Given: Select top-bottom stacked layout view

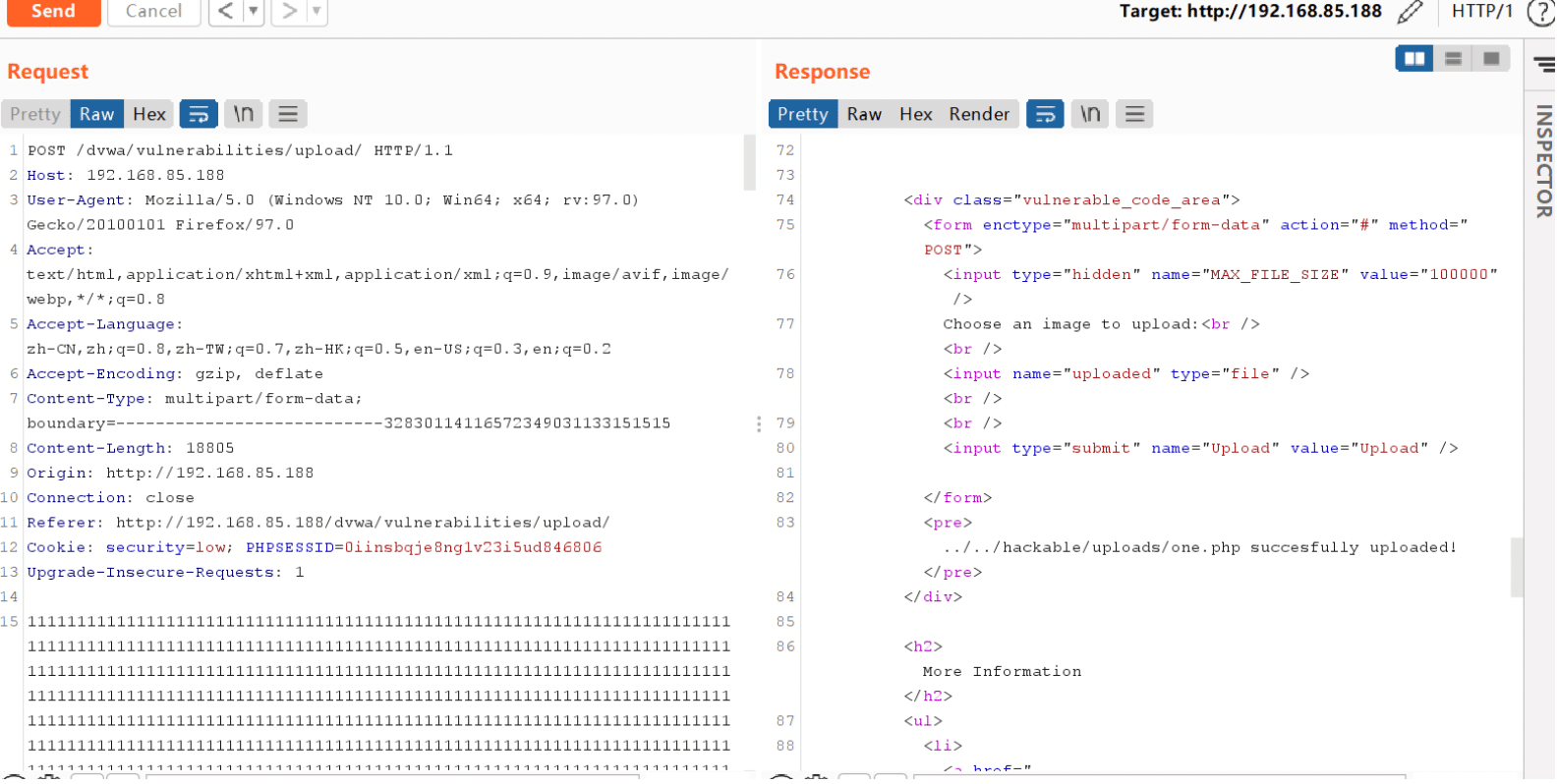Looking at the screenshot, I should 1453,59.
